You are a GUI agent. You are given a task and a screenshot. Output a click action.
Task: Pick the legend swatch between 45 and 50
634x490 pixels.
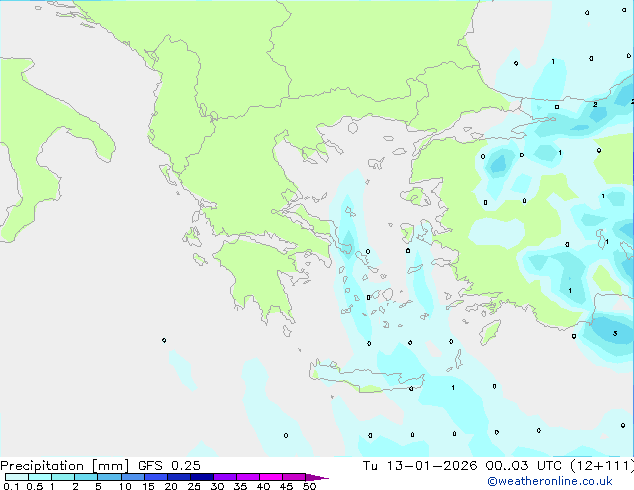click(x=294, y=477)
